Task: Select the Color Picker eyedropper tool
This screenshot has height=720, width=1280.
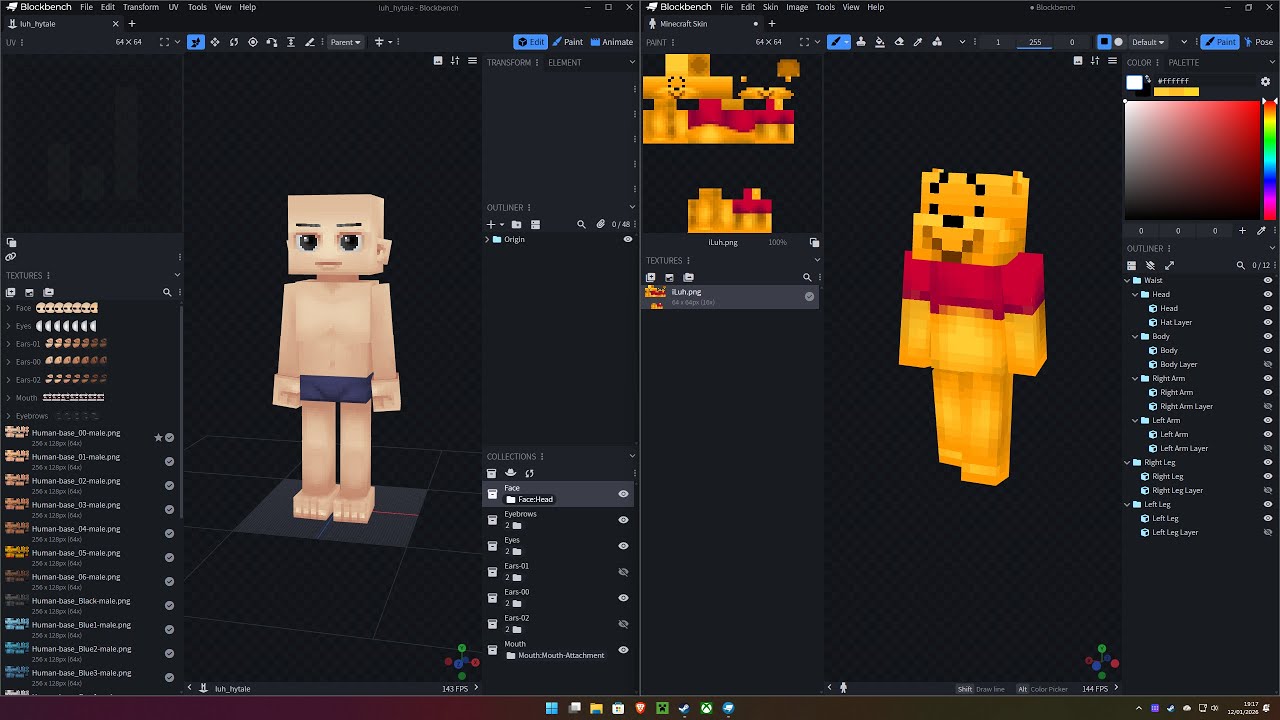Action: coord(918,42)
